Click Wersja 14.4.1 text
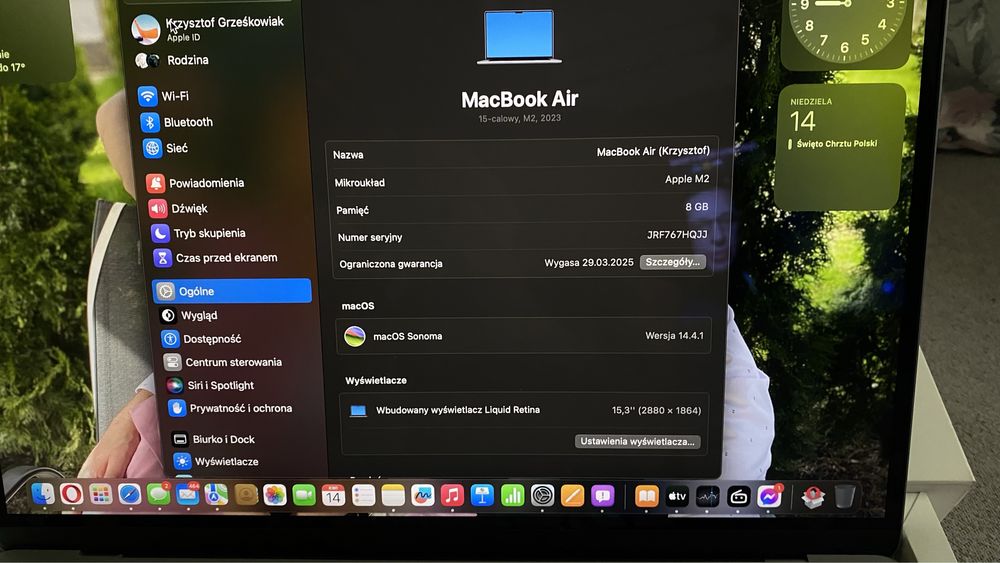This screenshot has height=563, width=1000. click(x=674, y=335)
